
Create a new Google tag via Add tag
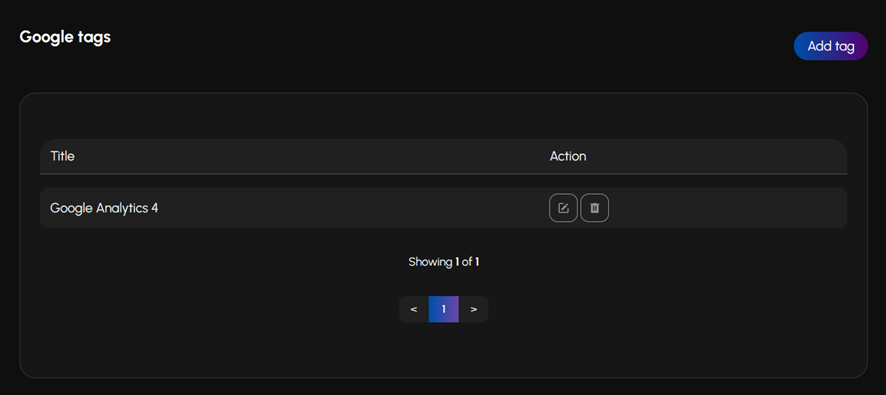point(831,46)
